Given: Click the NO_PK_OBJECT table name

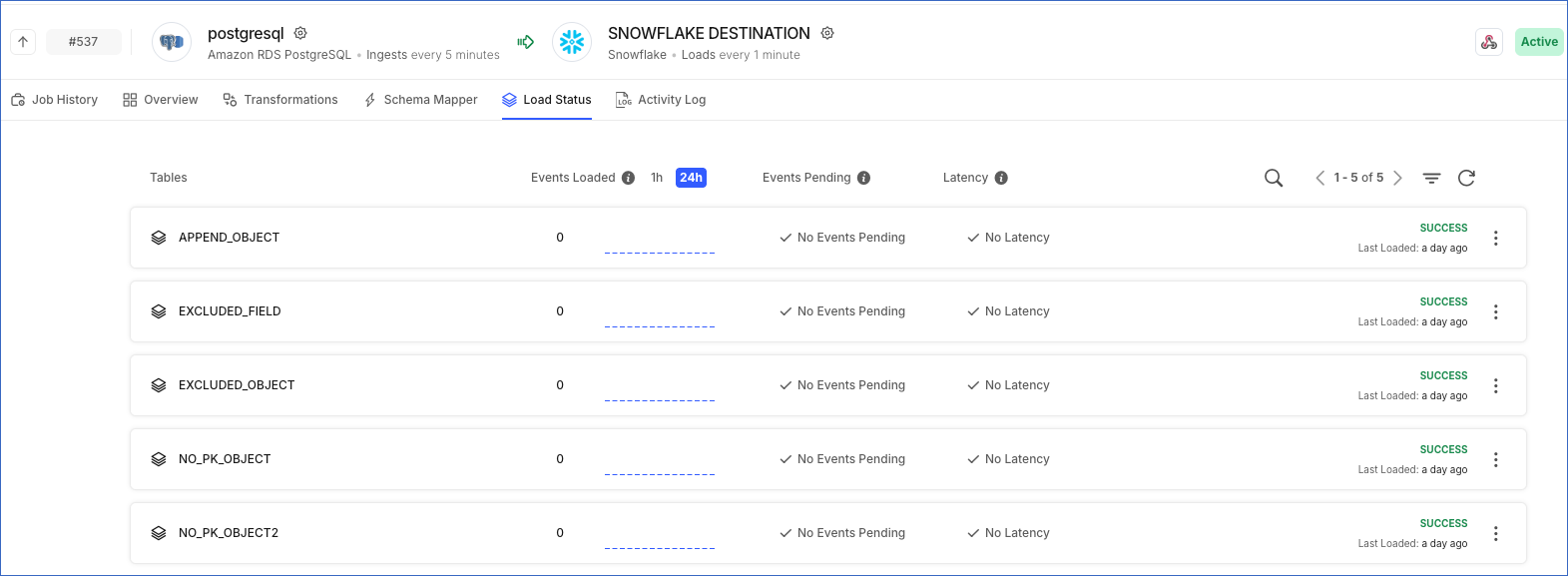Looking at the screenshot, I should pos(225,459).
